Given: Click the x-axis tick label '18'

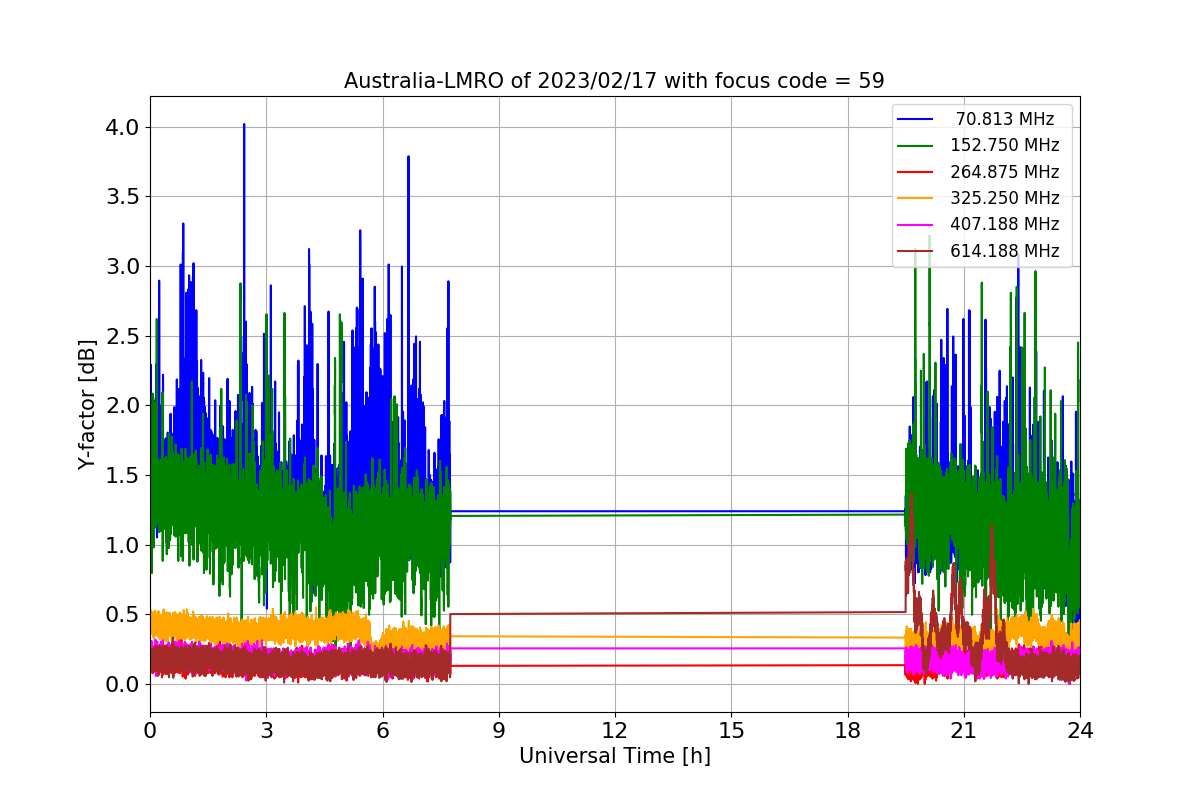Looking at the screenshot, I should click(x=848, y=730).
